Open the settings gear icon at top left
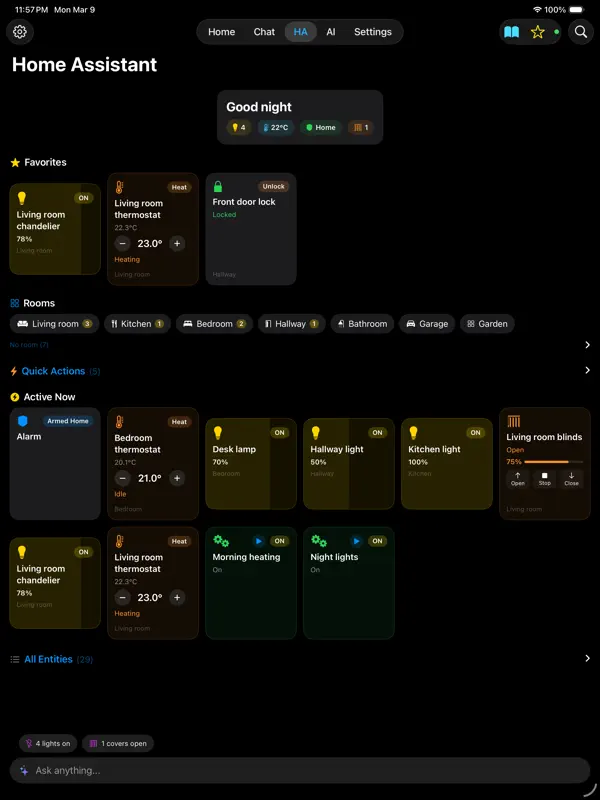 (20, 32)
